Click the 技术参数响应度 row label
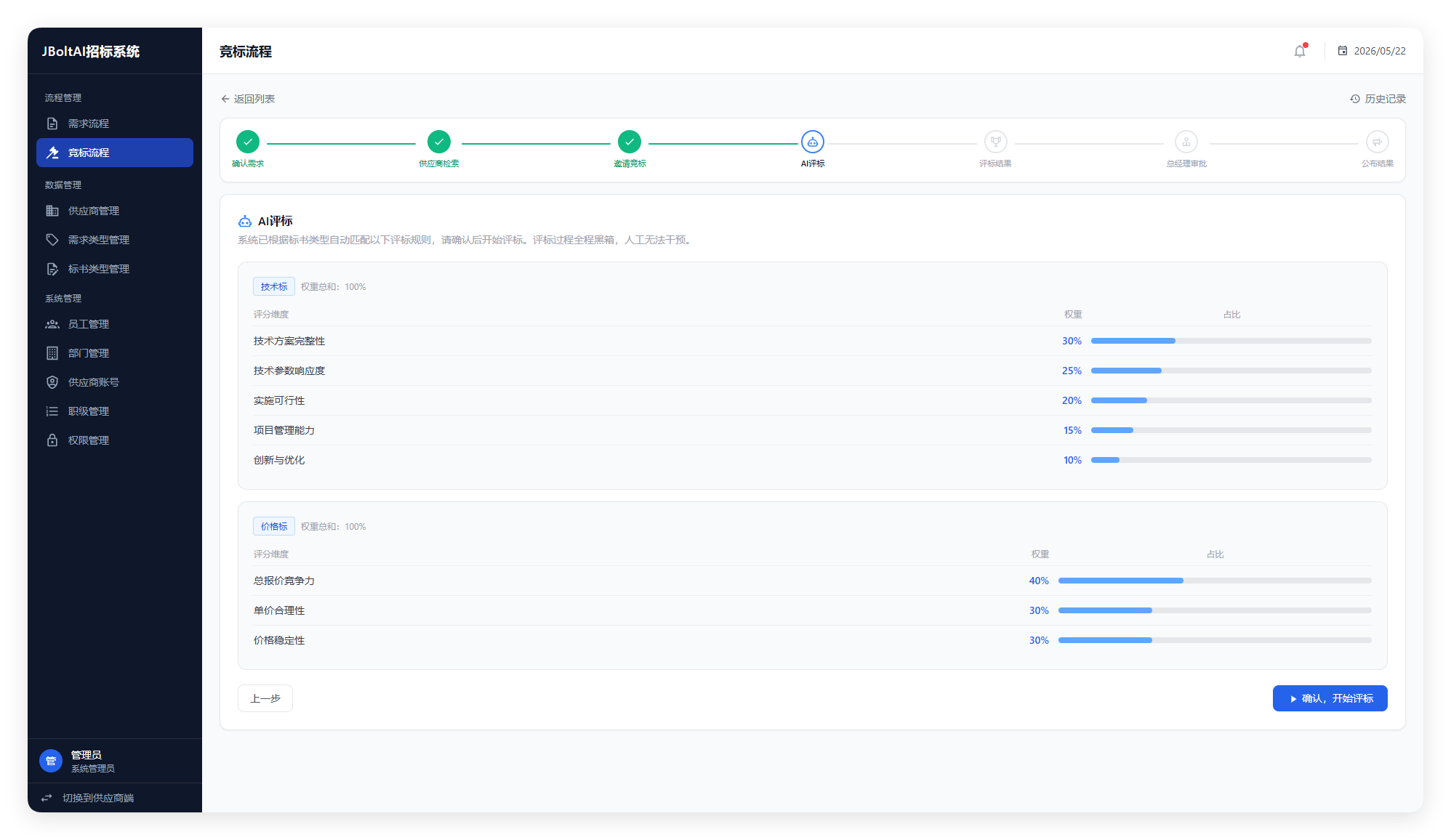The width and height of the screenshot is (1451, 840). [x=289, y=371]
